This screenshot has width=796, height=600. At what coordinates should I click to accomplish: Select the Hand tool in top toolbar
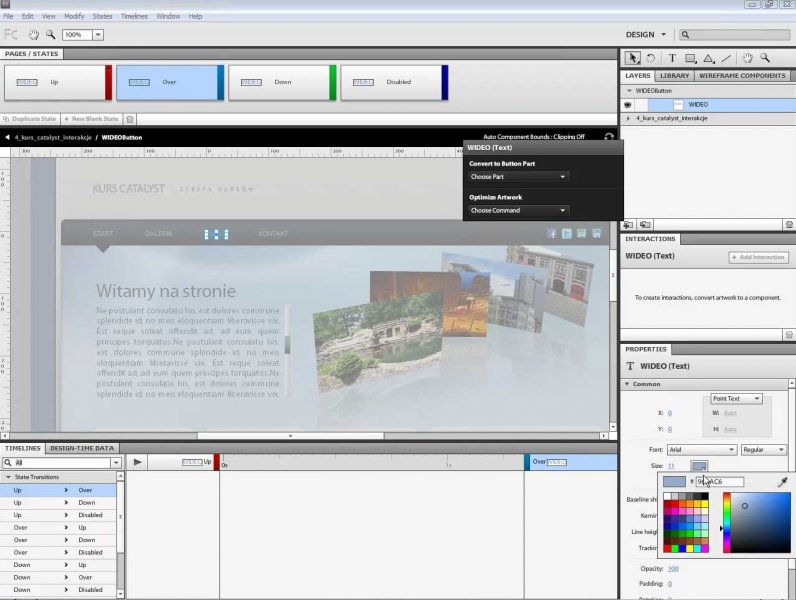(33, 34)
